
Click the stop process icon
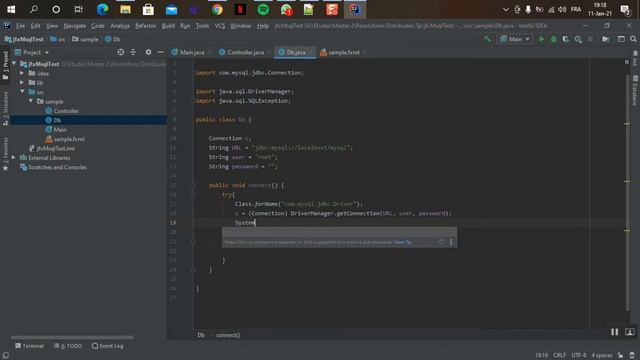tap(590, 39)
